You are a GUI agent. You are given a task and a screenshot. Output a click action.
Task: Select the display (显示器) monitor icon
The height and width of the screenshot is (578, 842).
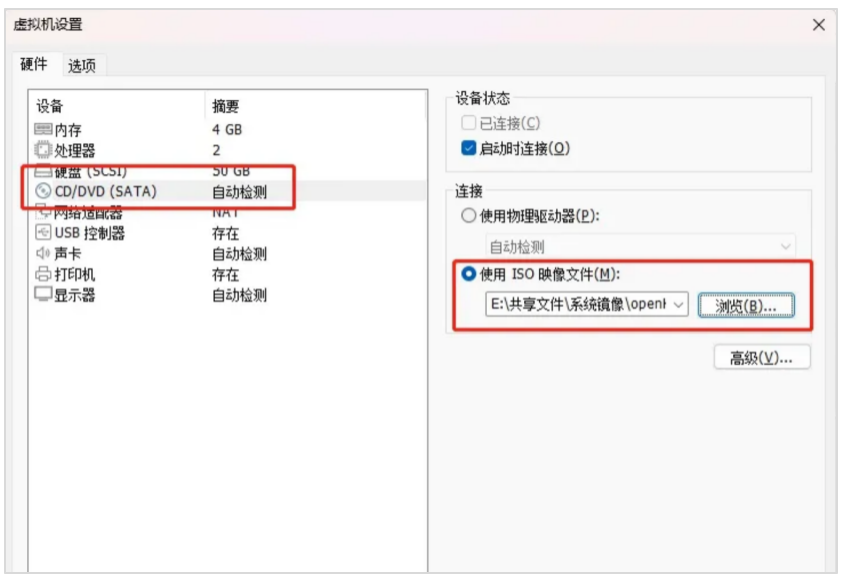pyautogui.click(x=43, y=295)
